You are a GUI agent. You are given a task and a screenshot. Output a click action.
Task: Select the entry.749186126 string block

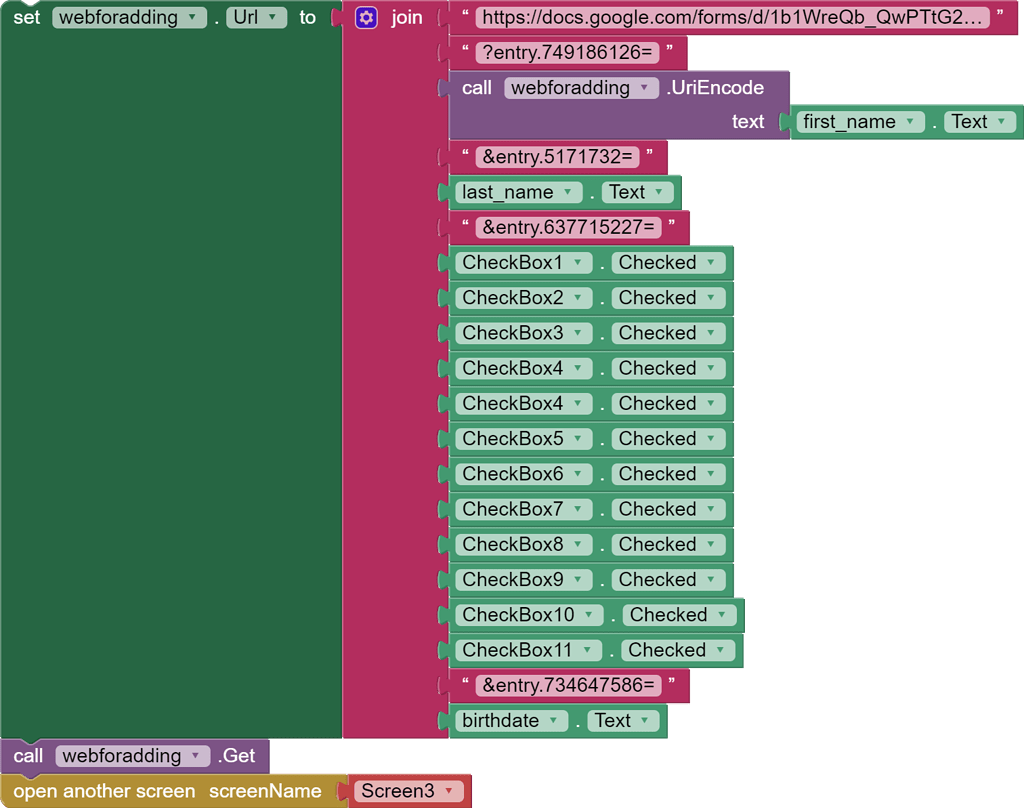point(568,52)
